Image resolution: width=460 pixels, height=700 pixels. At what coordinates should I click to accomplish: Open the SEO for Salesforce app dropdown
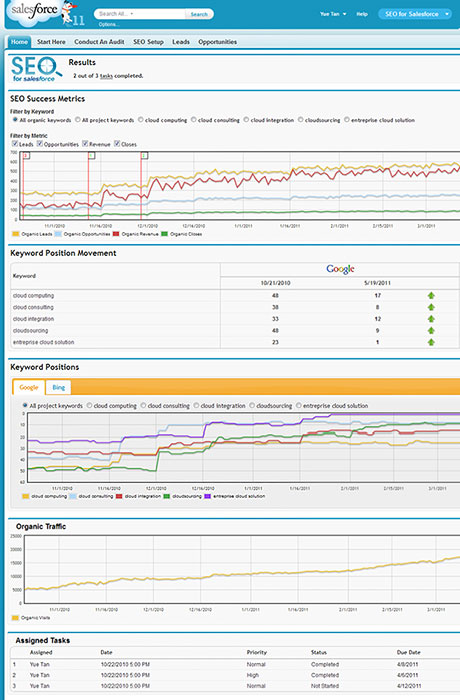[x=415, y=14]
